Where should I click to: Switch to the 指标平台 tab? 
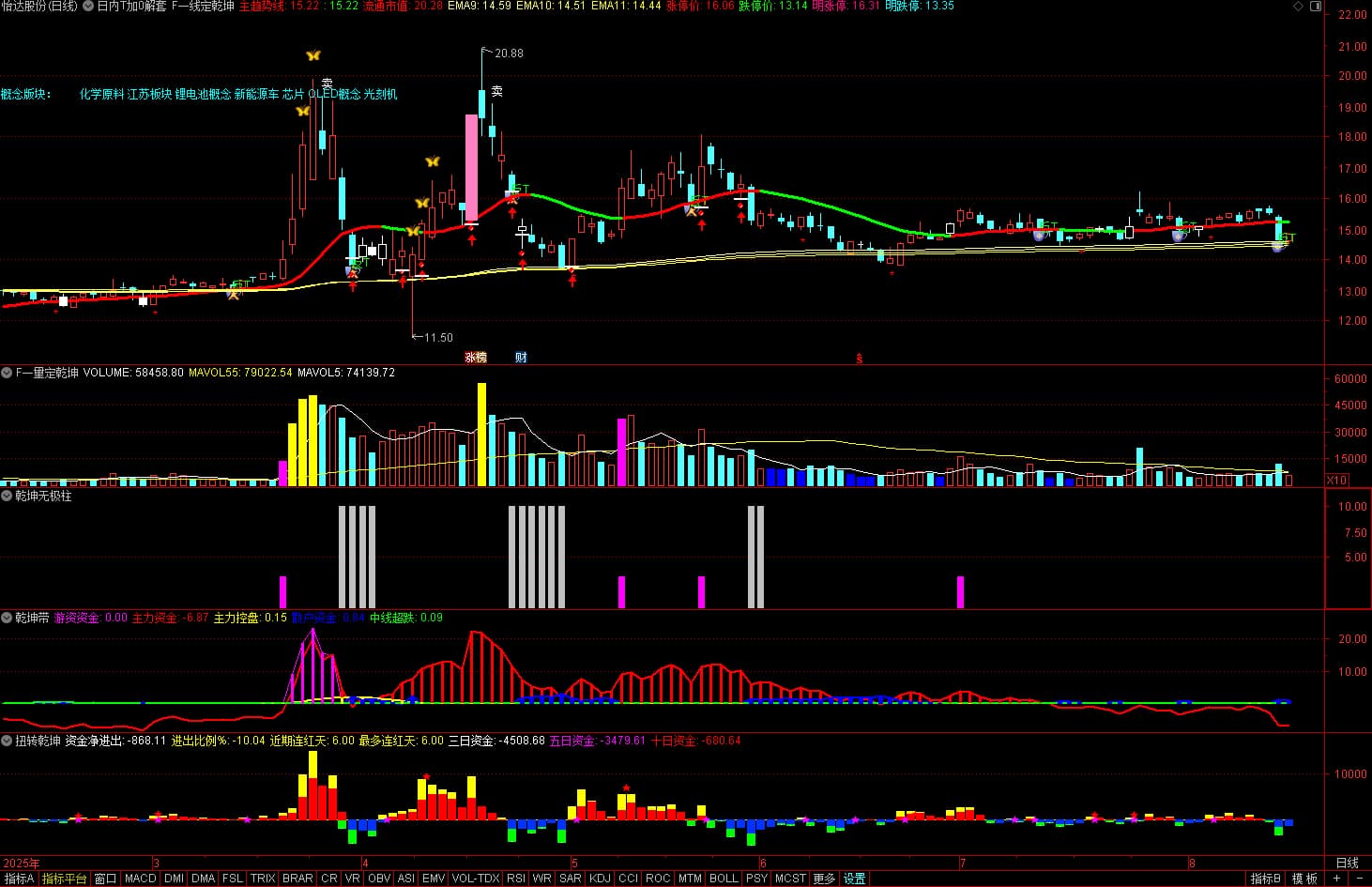click(64, 879)
